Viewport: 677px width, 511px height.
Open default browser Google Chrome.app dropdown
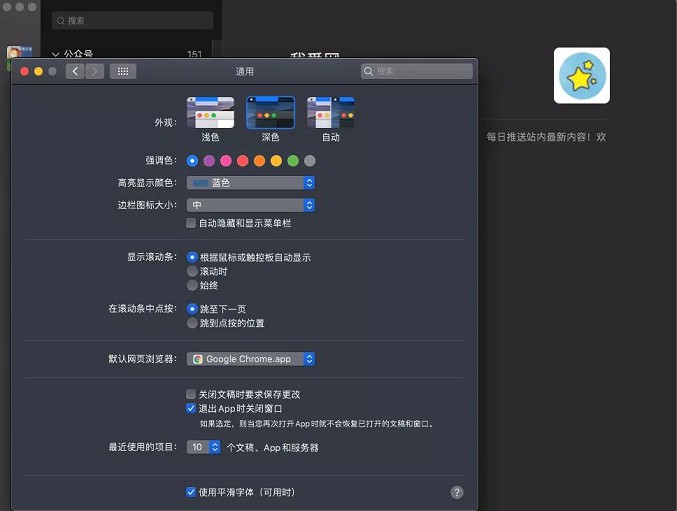click(x=251, y=359)
